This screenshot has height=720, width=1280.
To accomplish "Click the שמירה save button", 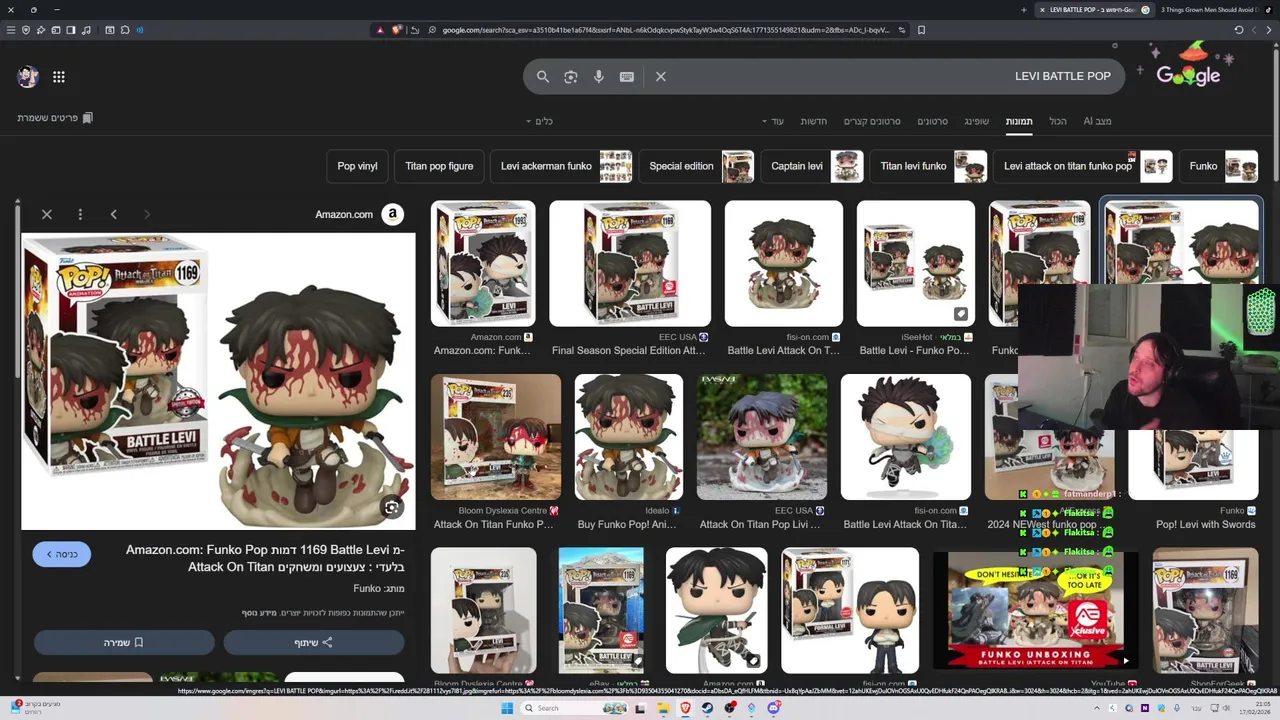I will click(x=124, y=642).
